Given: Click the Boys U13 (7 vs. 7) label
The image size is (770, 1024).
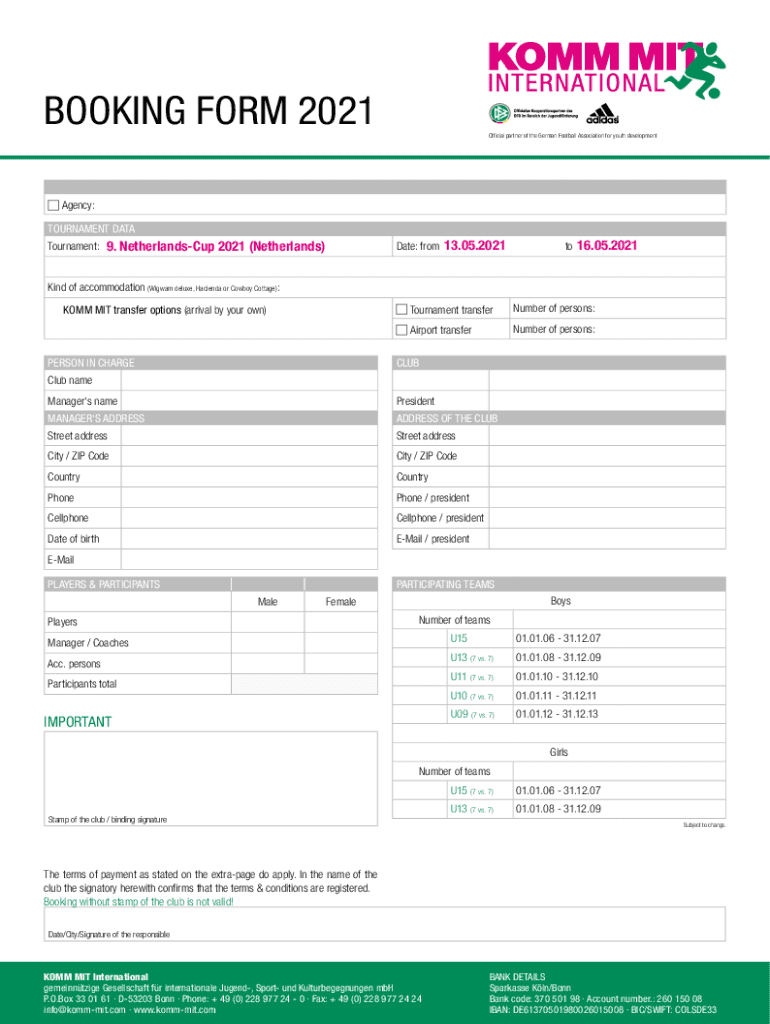Looking at the screenshot, I should pyautogui.click(x=472, y=658).
